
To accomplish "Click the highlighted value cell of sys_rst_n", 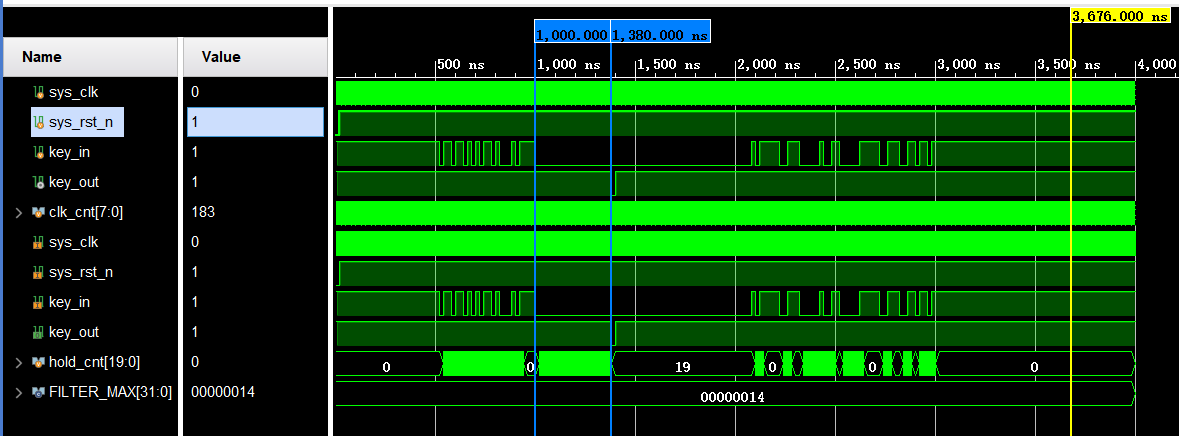I will [254, 122].
